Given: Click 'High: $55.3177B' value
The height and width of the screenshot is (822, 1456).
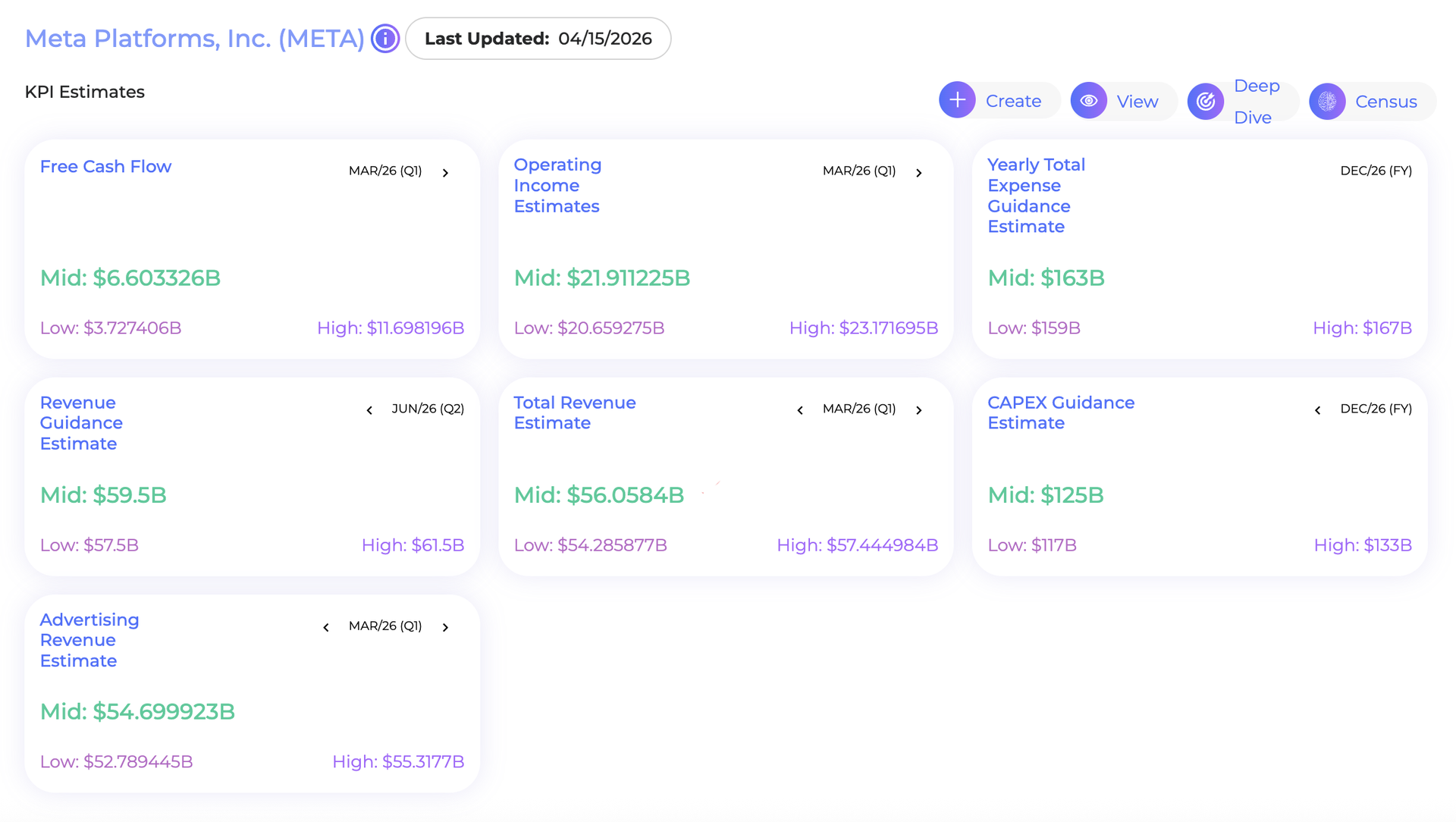Looking at the screenshot, I should [x=398, y=761].
